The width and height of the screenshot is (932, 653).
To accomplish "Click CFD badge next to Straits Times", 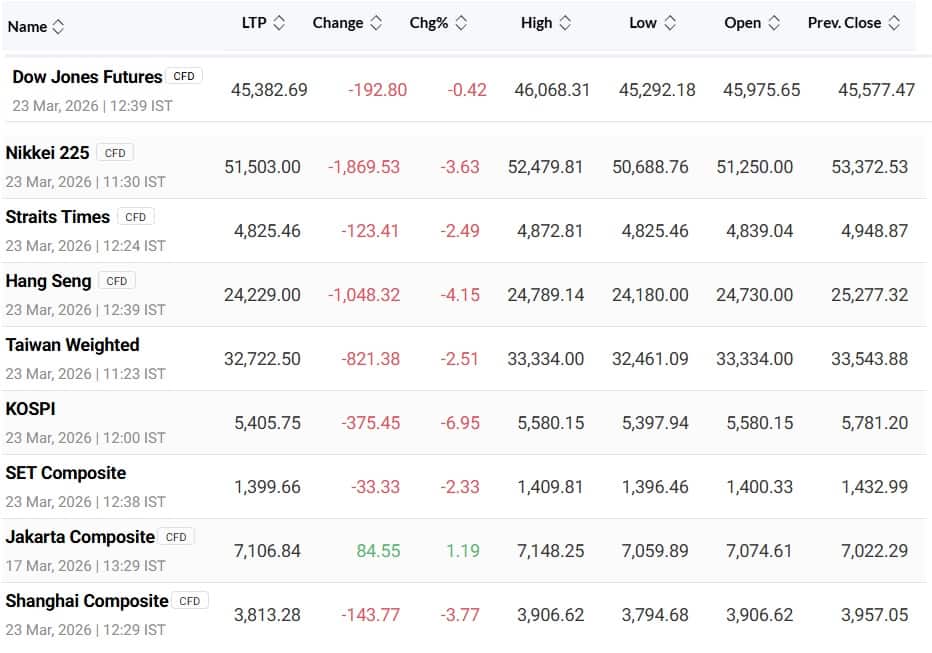I will 136,217.
